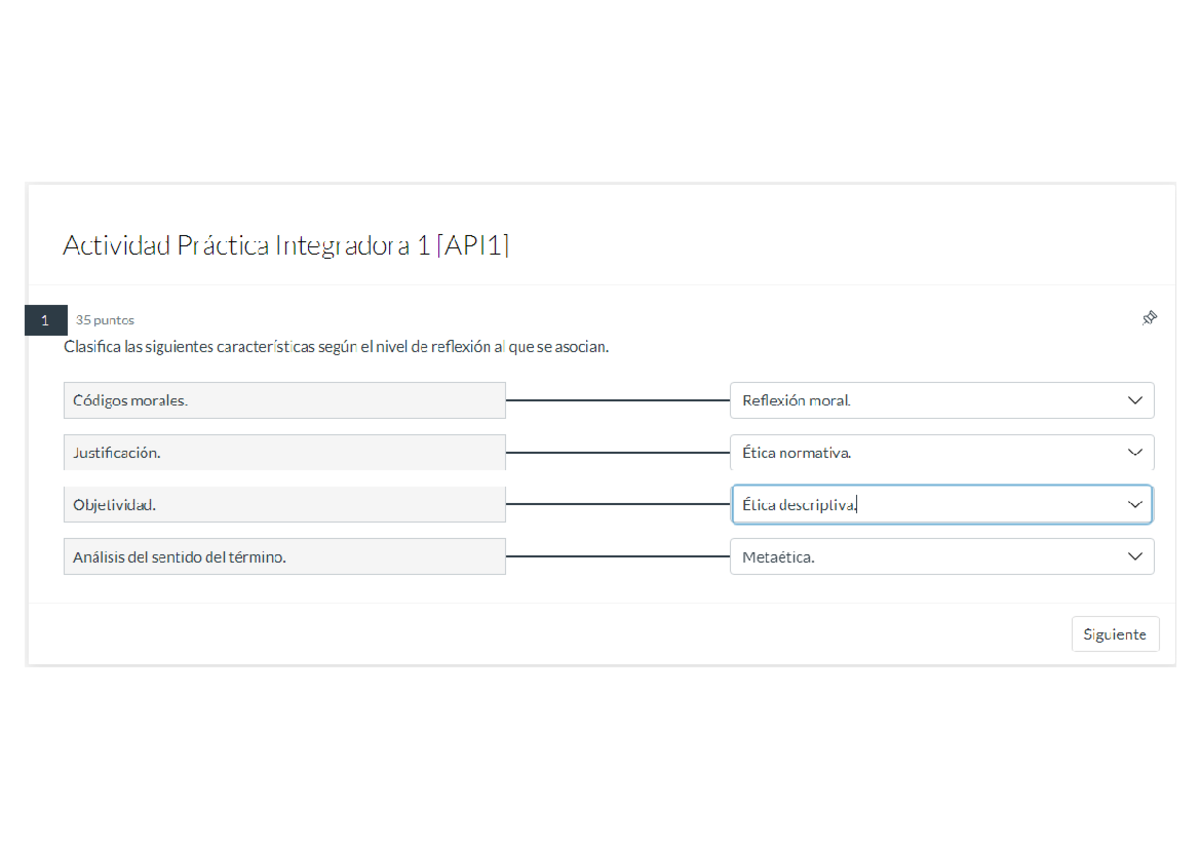Click the Objetividad item box

point(284,505)
